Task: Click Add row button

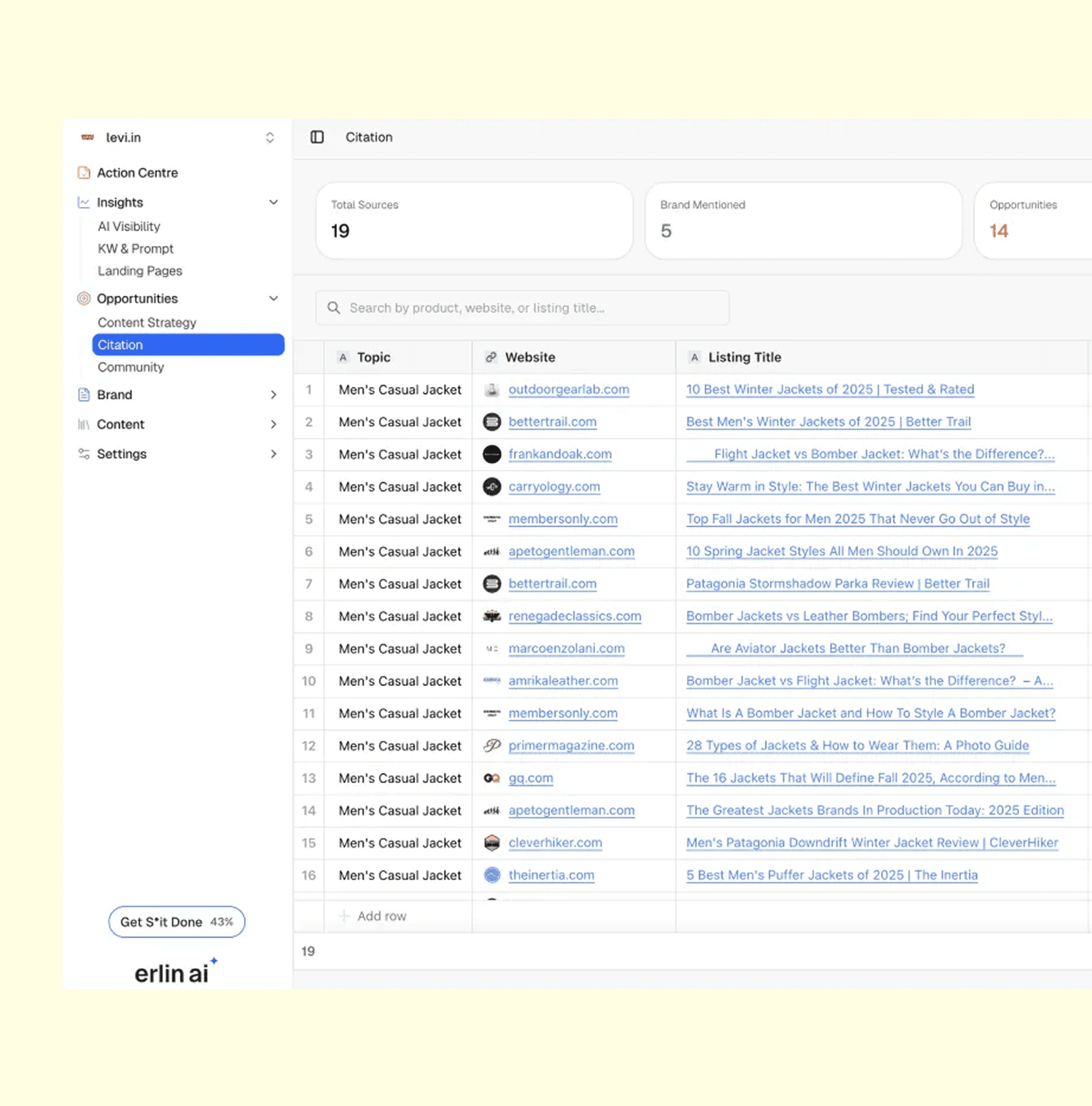Action: pos(374,916)
